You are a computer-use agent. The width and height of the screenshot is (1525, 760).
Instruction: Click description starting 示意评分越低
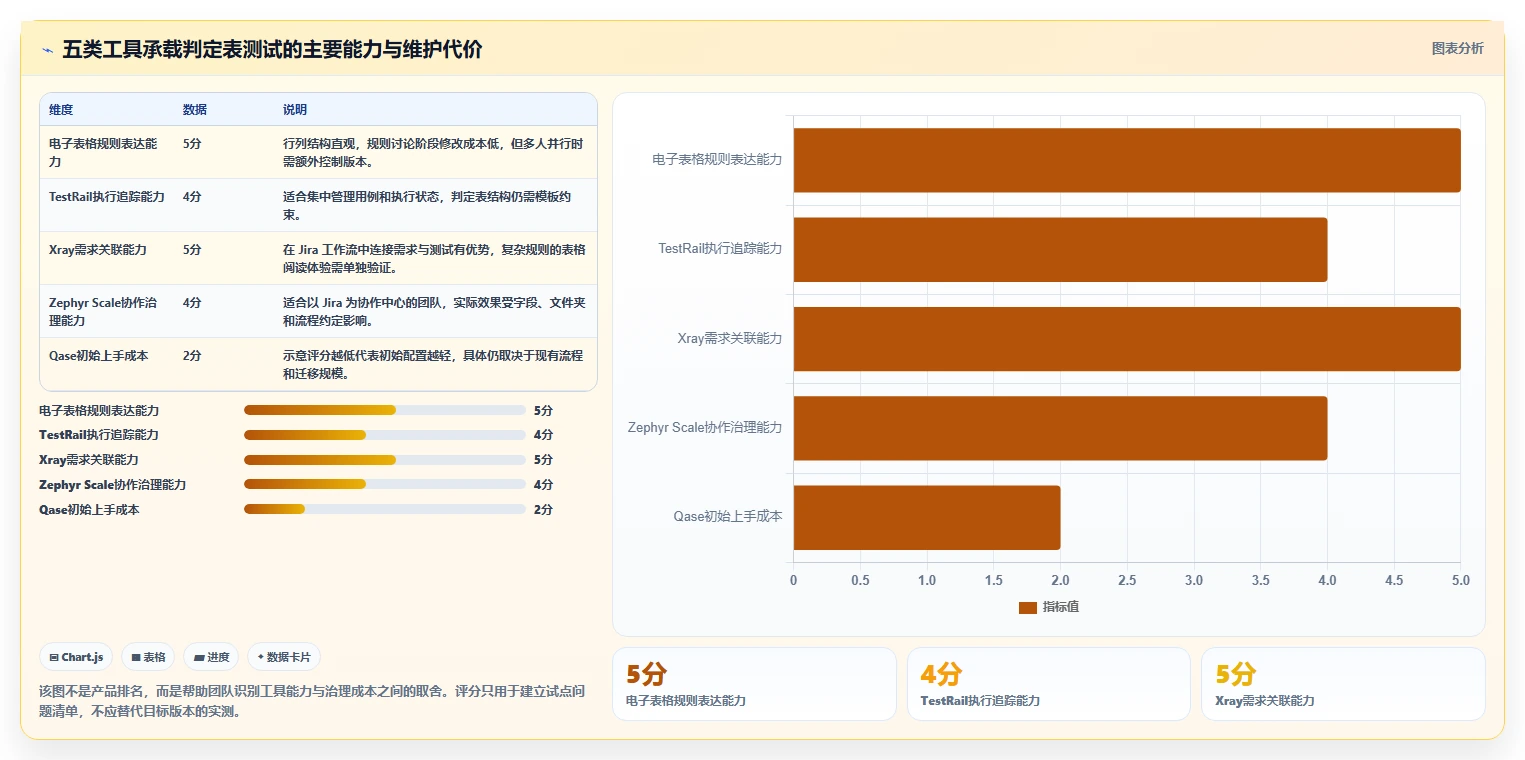click(433, 364)
